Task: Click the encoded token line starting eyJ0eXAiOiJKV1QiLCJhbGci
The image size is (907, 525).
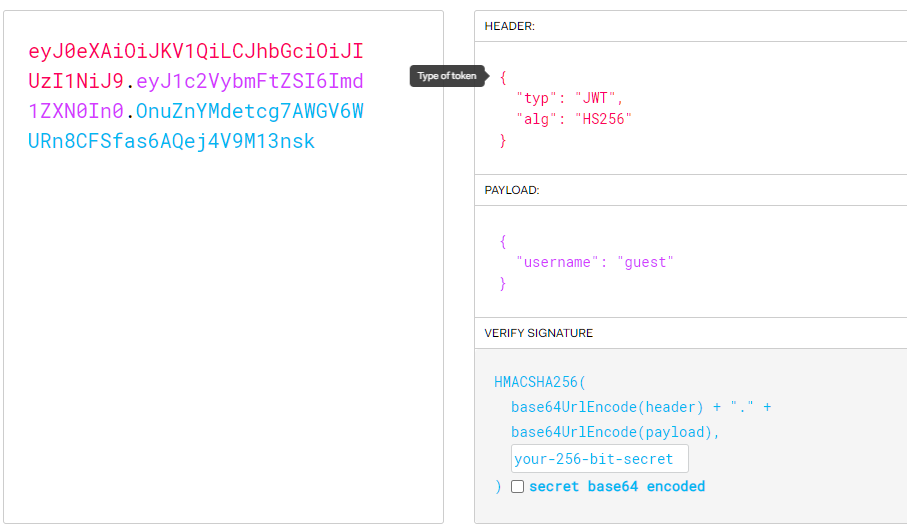Action: (x=196, y=51)
